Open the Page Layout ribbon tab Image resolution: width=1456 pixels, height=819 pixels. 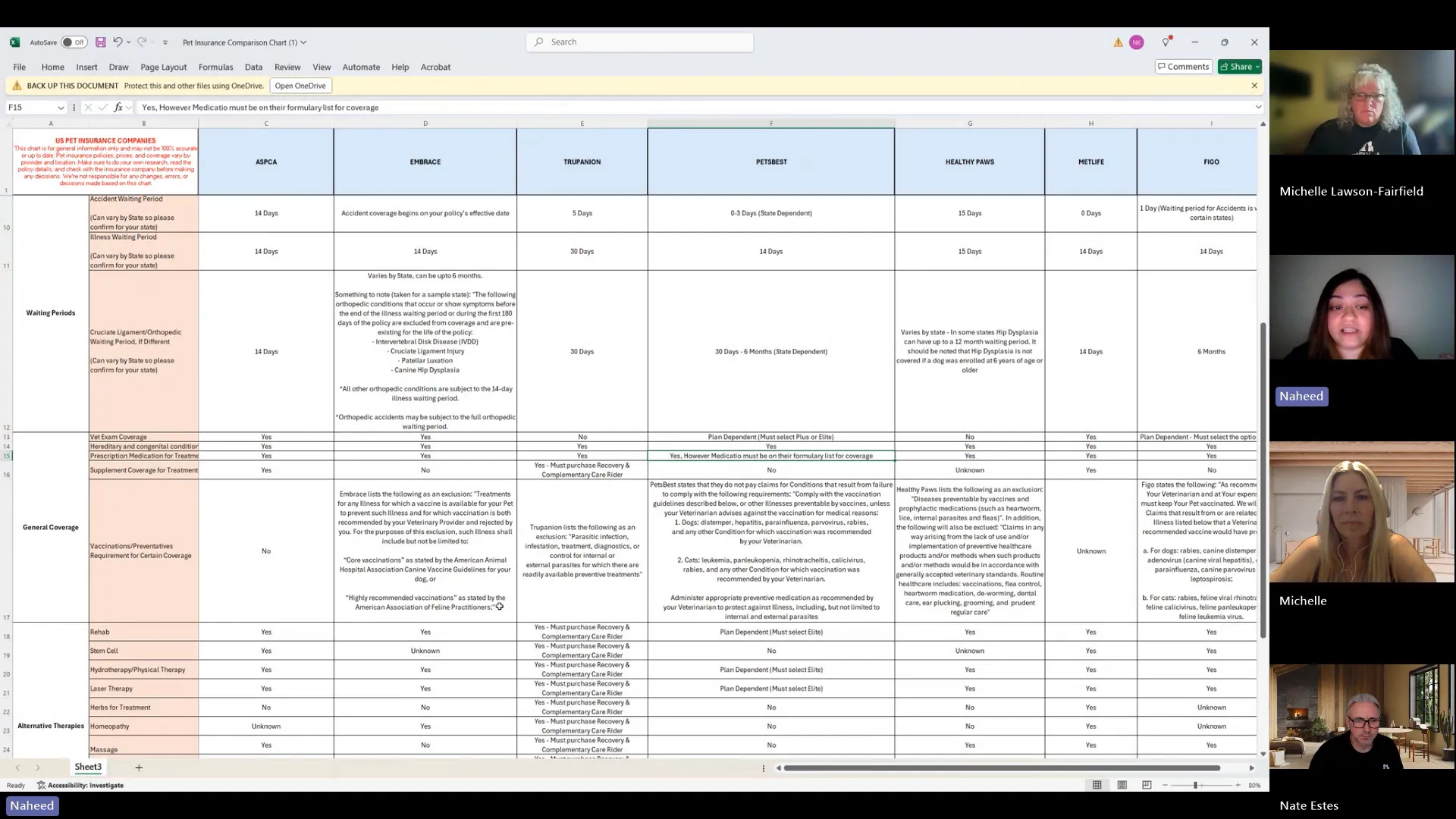click(x=163, y=67)
